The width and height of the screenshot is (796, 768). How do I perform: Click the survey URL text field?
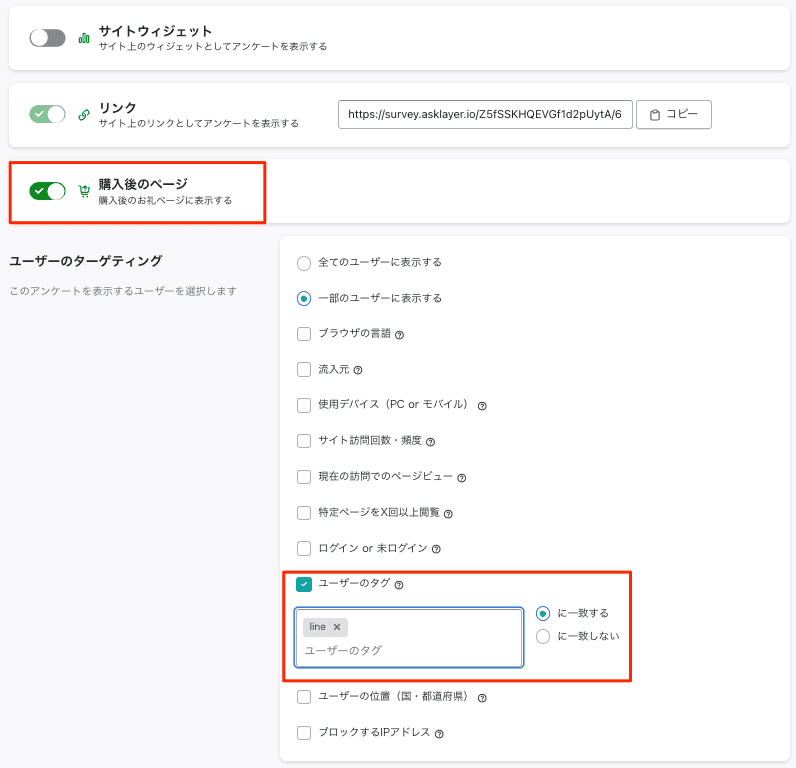click(485, 115)
